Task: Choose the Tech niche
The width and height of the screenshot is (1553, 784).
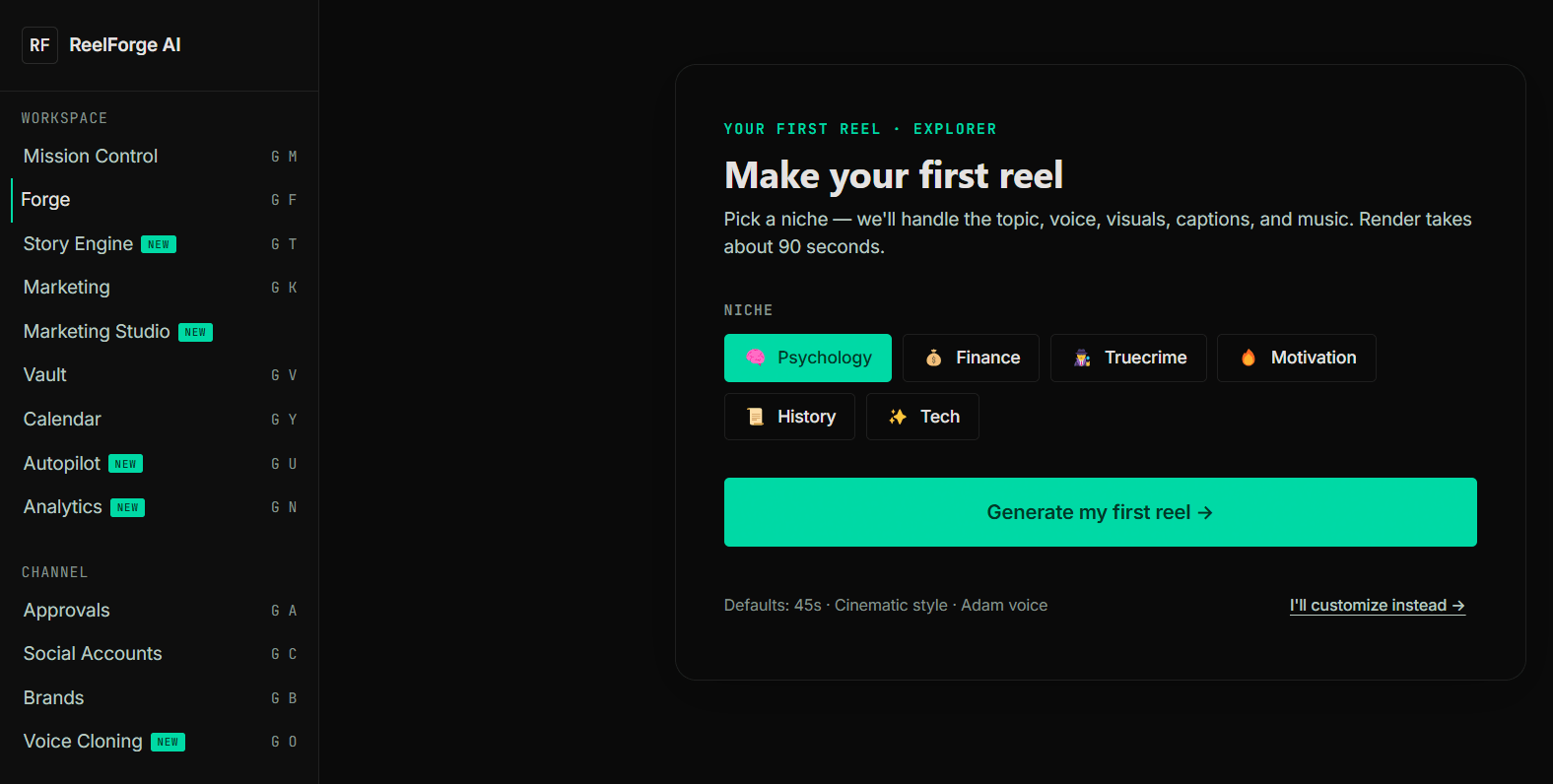Action: (922, 417)
